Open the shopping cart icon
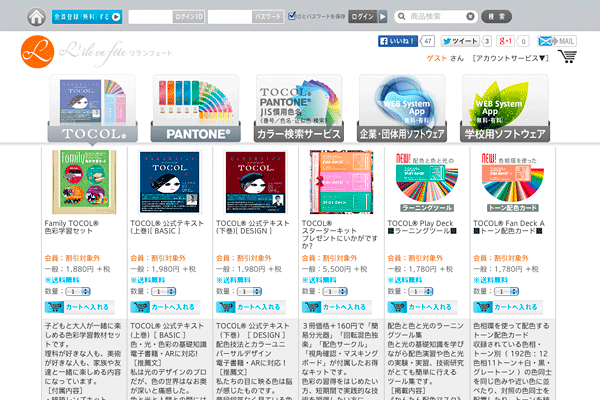This screenshot has height=400, width=600. point(567,59)
